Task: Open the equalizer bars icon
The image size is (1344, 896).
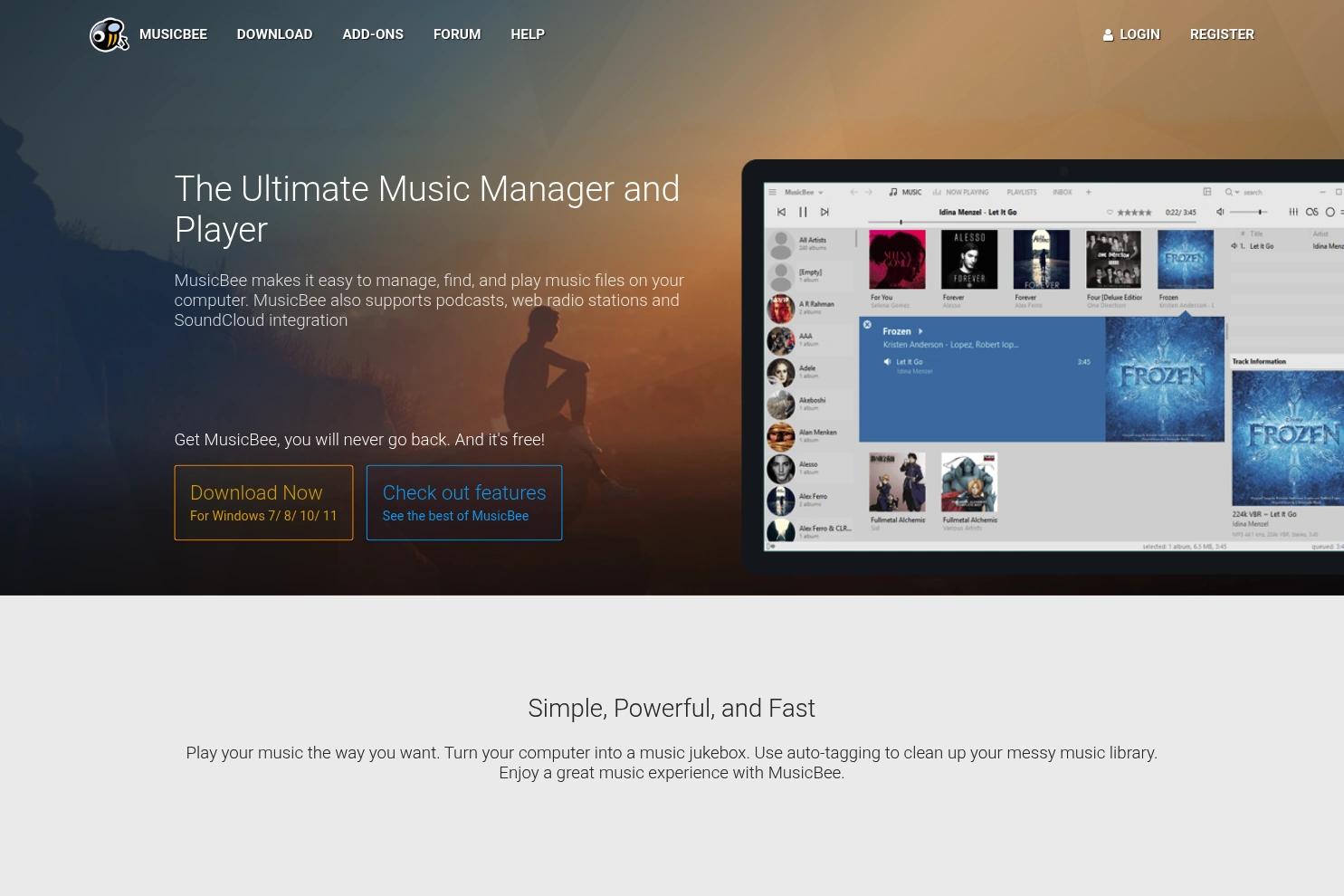Action: coord(1293,212)
